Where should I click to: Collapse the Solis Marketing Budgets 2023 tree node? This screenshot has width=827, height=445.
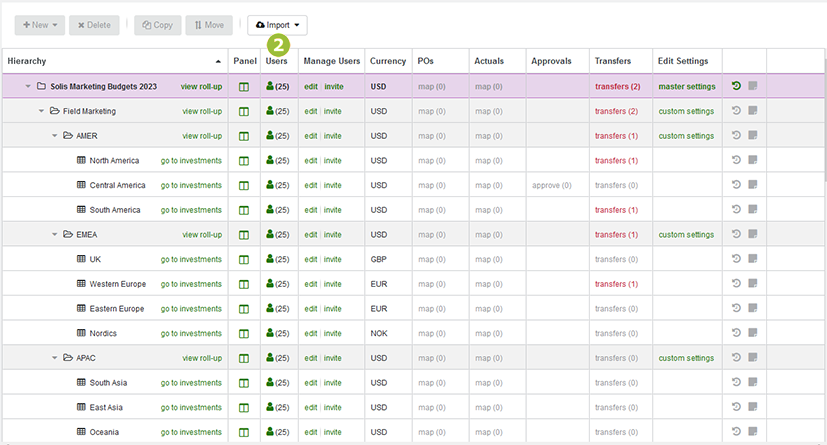[x=28, y=86]
